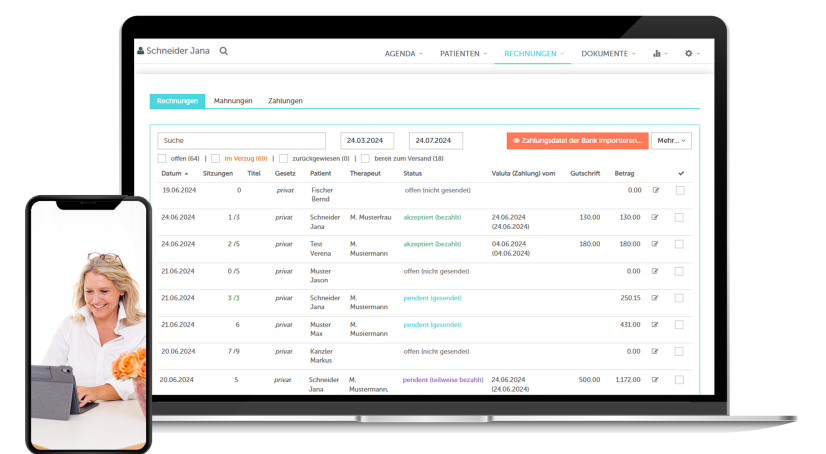This screenshot has height=454, width=826.
Task: Switch to the Mahnungen tab
Action: (x=233, y=101)
